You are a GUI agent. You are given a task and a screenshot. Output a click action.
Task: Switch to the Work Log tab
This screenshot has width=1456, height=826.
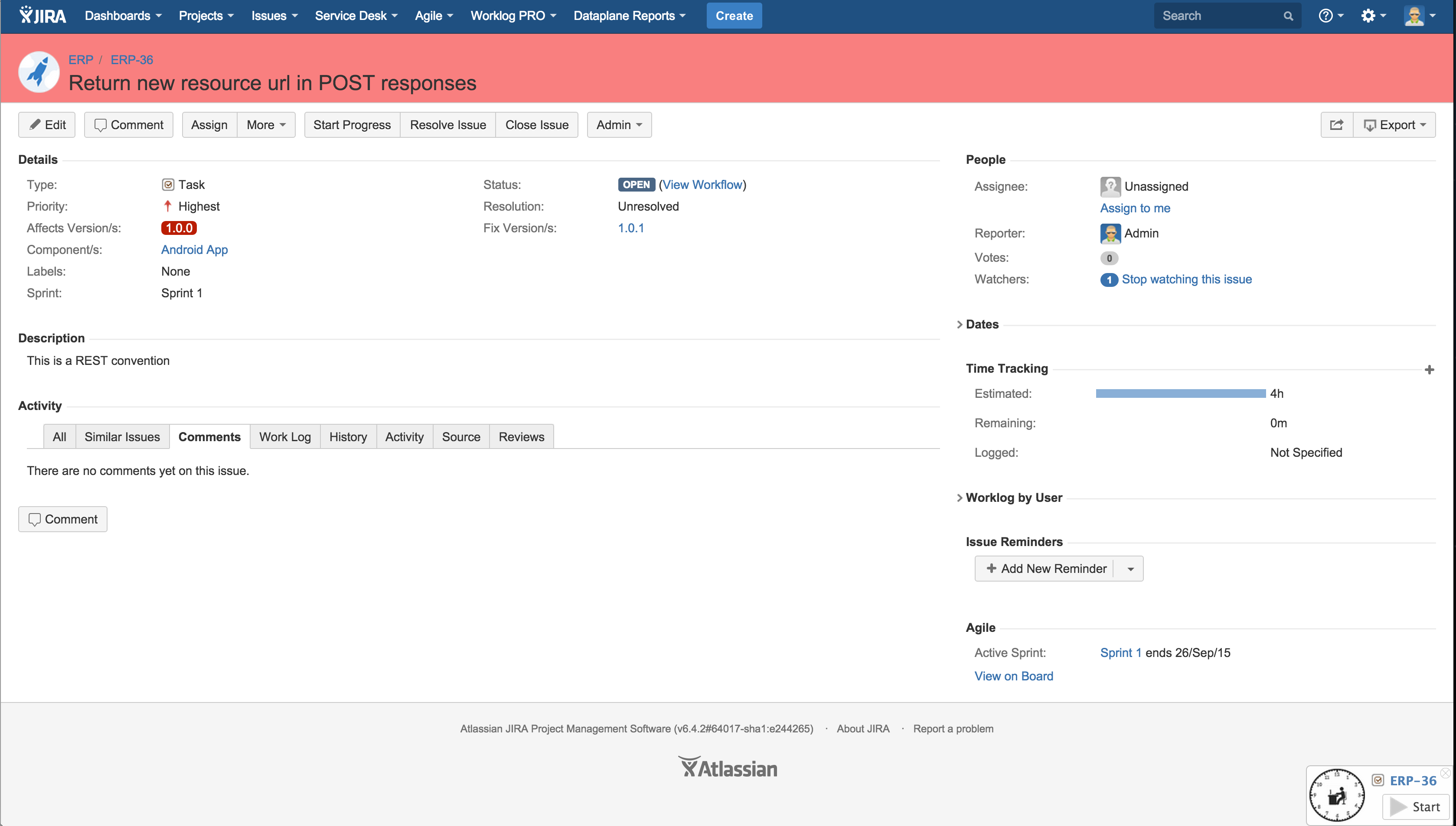(x=285, y=437)
